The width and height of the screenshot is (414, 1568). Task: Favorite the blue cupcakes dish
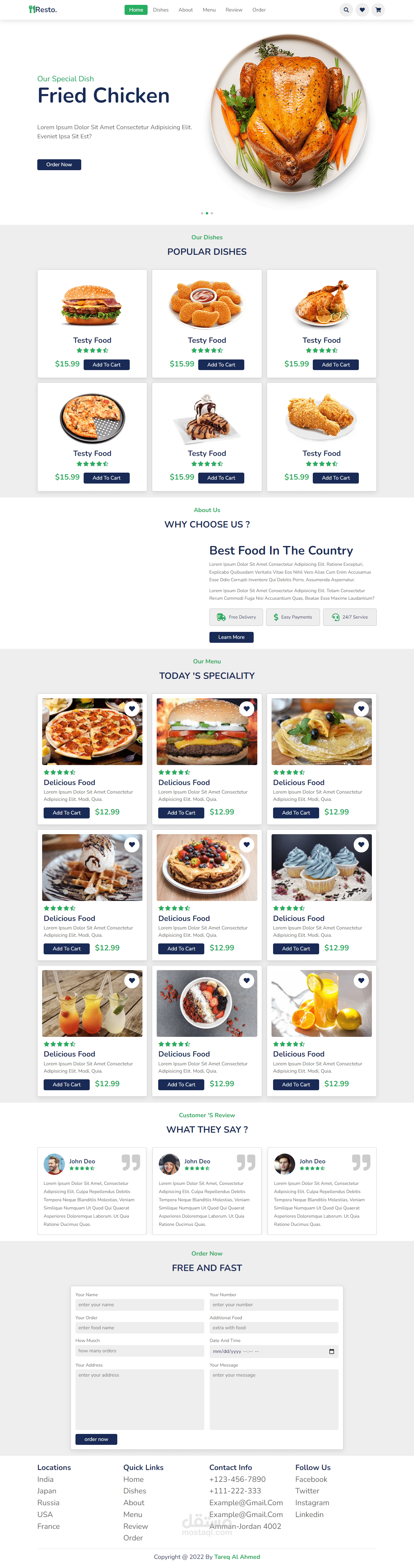362,844
